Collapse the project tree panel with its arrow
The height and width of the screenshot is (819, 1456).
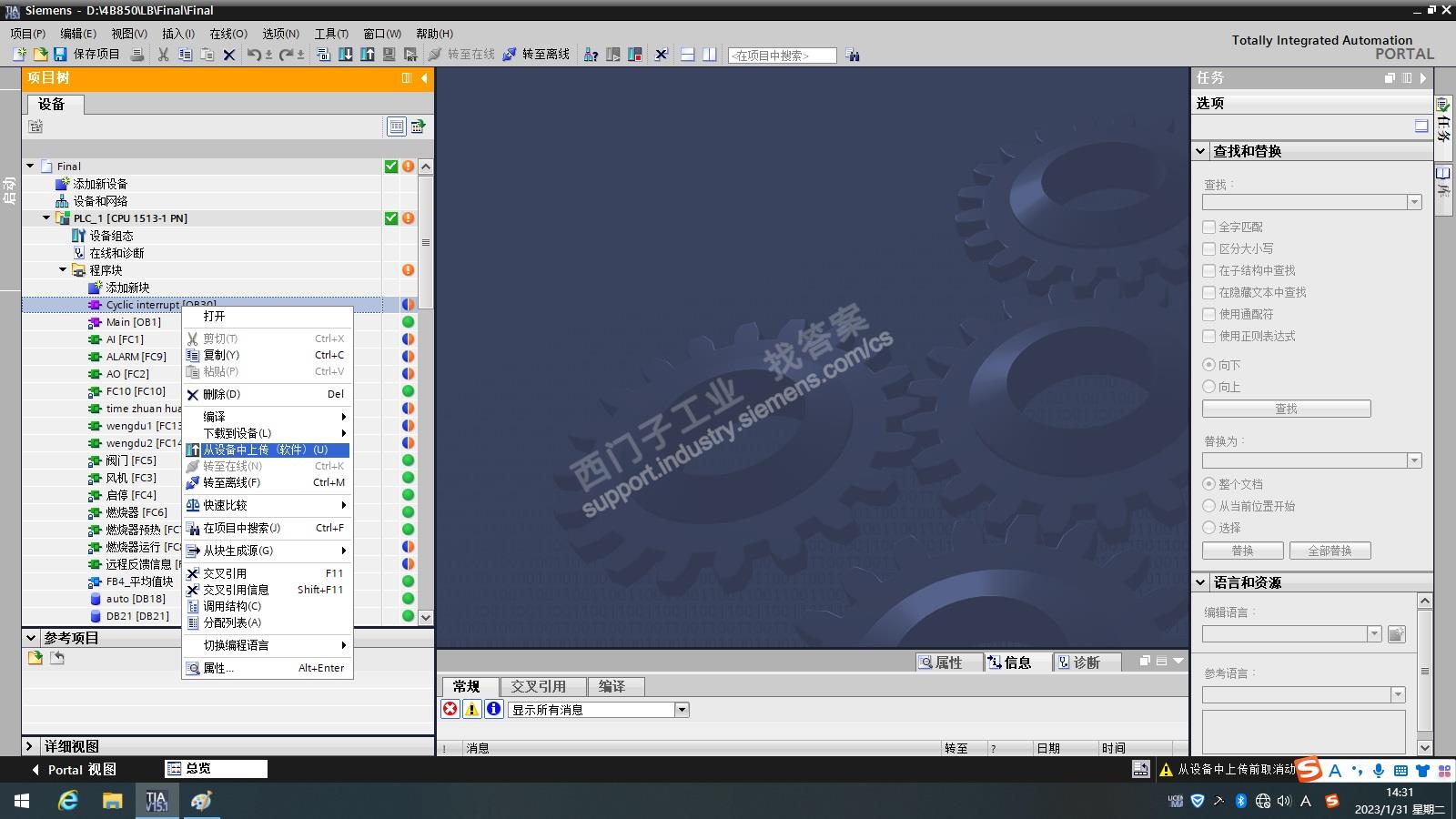[x=424, y=78]
